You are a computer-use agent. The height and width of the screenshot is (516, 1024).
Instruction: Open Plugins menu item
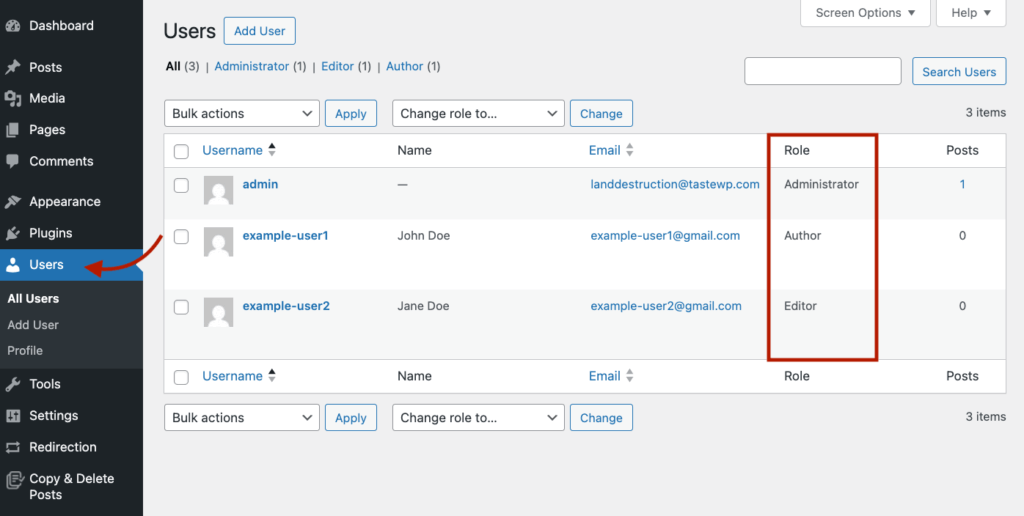tap(71, 233)
